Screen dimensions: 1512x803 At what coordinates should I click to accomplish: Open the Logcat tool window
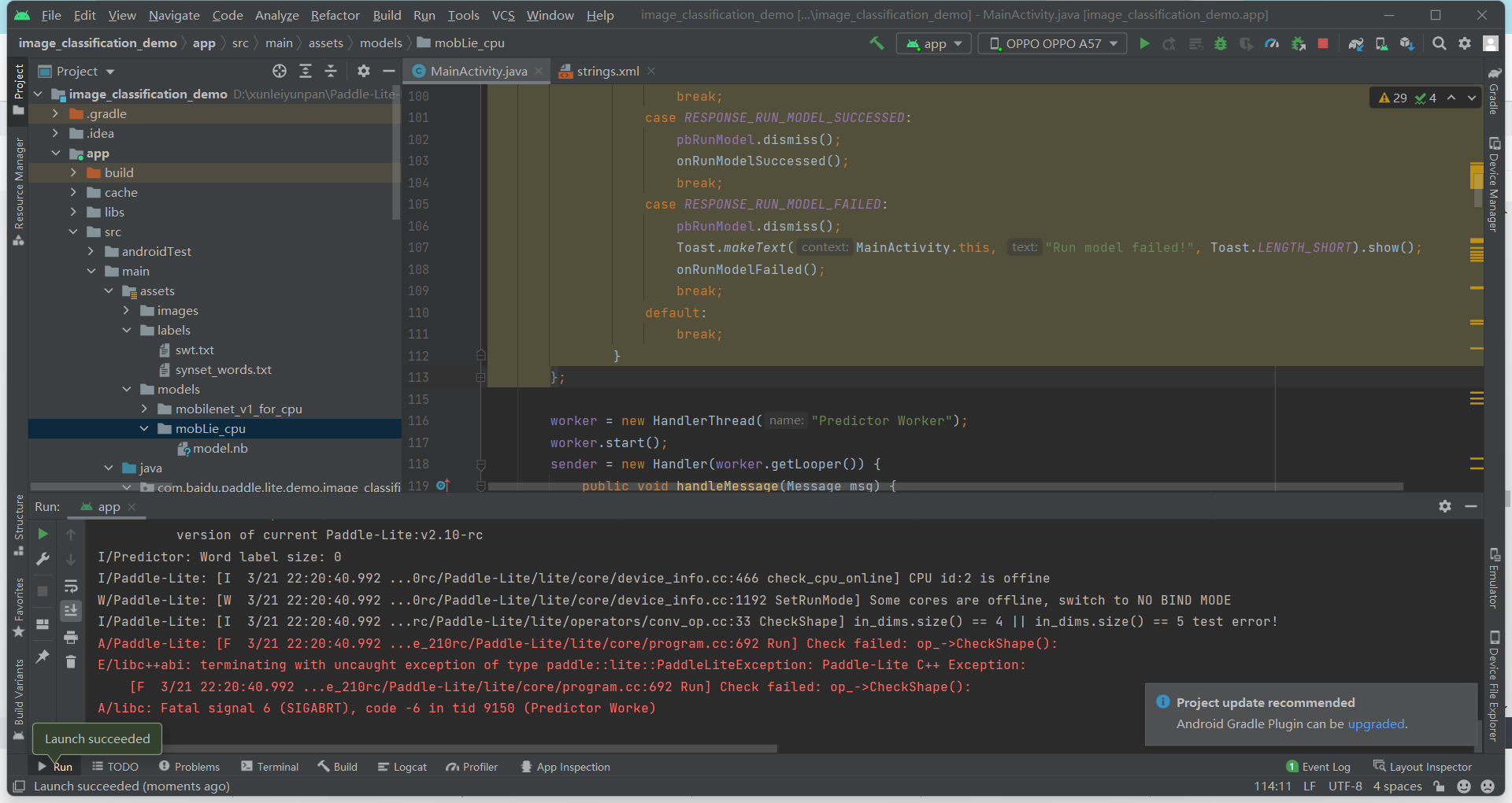pyautogui.click(x=402, y=767)
